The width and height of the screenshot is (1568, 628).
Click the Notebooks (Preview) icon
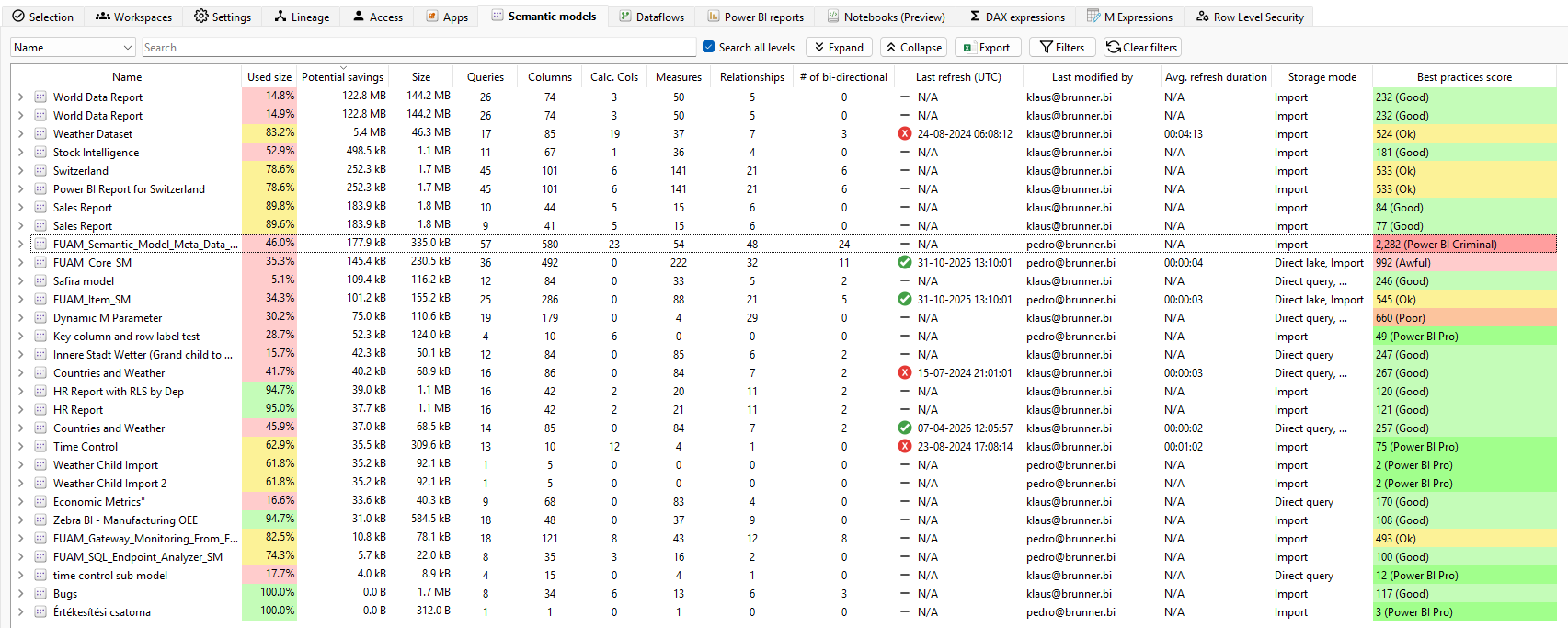point(833,17)
